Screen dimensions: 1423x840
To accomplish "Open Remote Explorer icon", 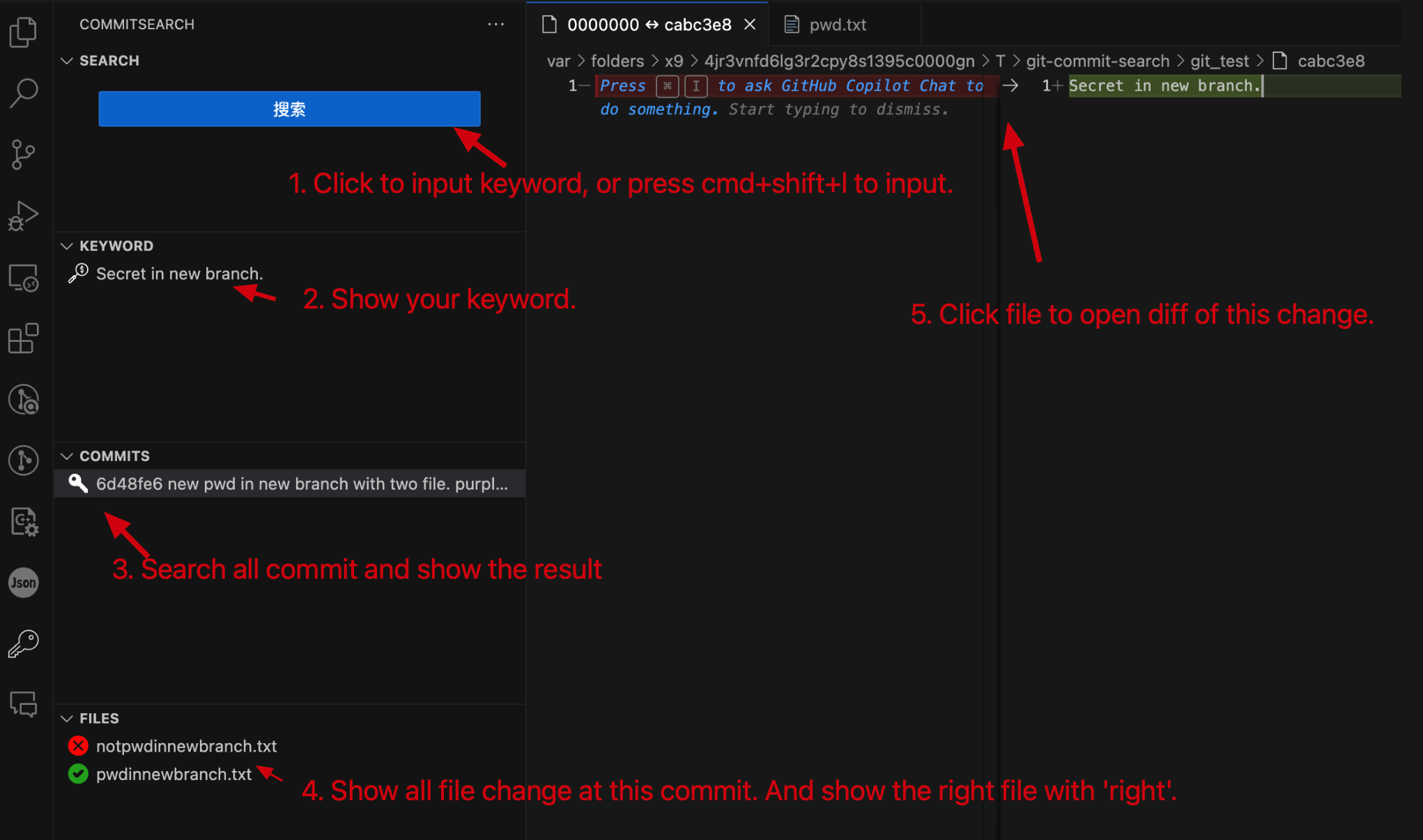I will 24,278.
